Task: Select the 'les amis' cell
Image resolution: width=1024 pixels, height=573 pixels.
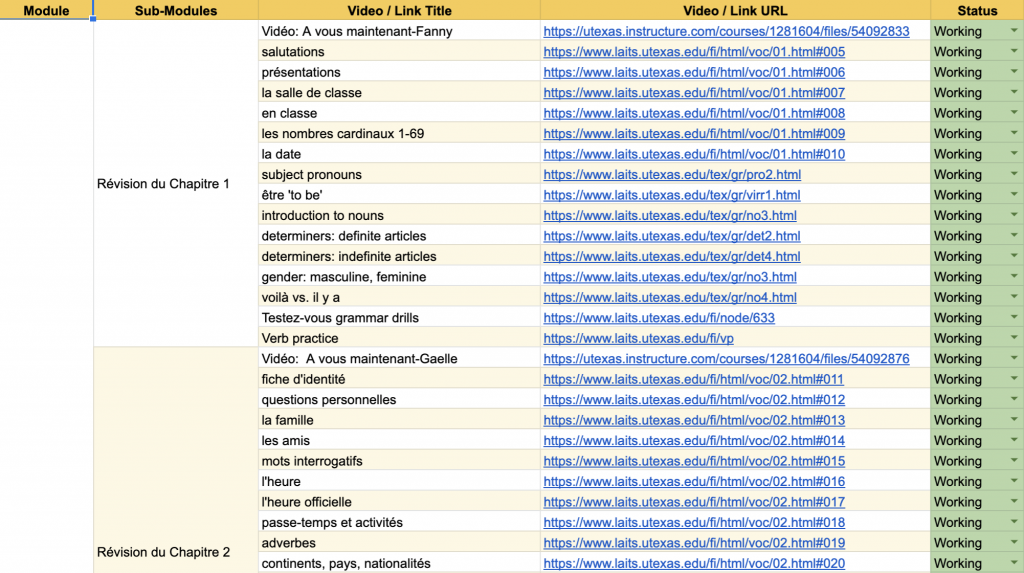Action: coord(399,440)
